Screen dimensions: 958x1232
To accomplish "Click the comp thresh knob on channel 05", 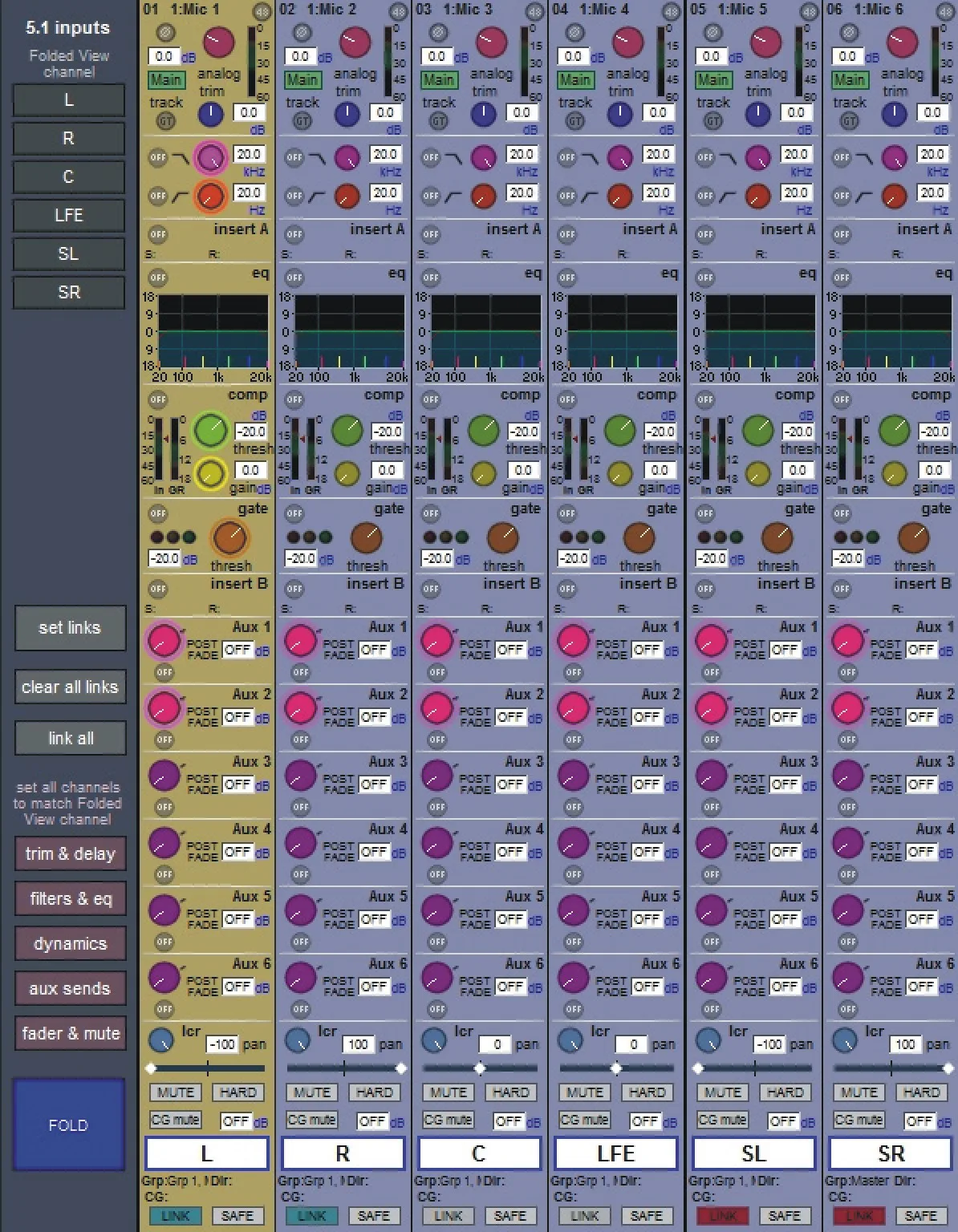I will click(x=758, y=431).
